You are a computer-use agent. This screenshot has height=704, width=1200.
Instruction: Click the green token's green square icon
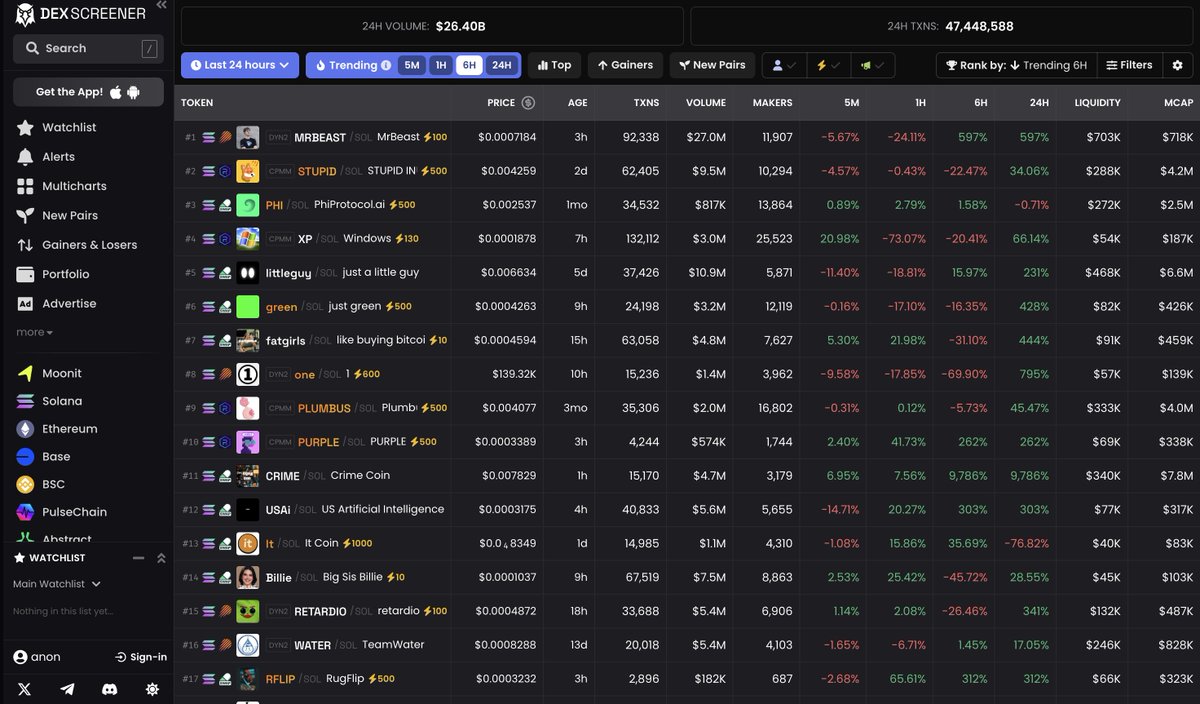(x=248, y=307)
